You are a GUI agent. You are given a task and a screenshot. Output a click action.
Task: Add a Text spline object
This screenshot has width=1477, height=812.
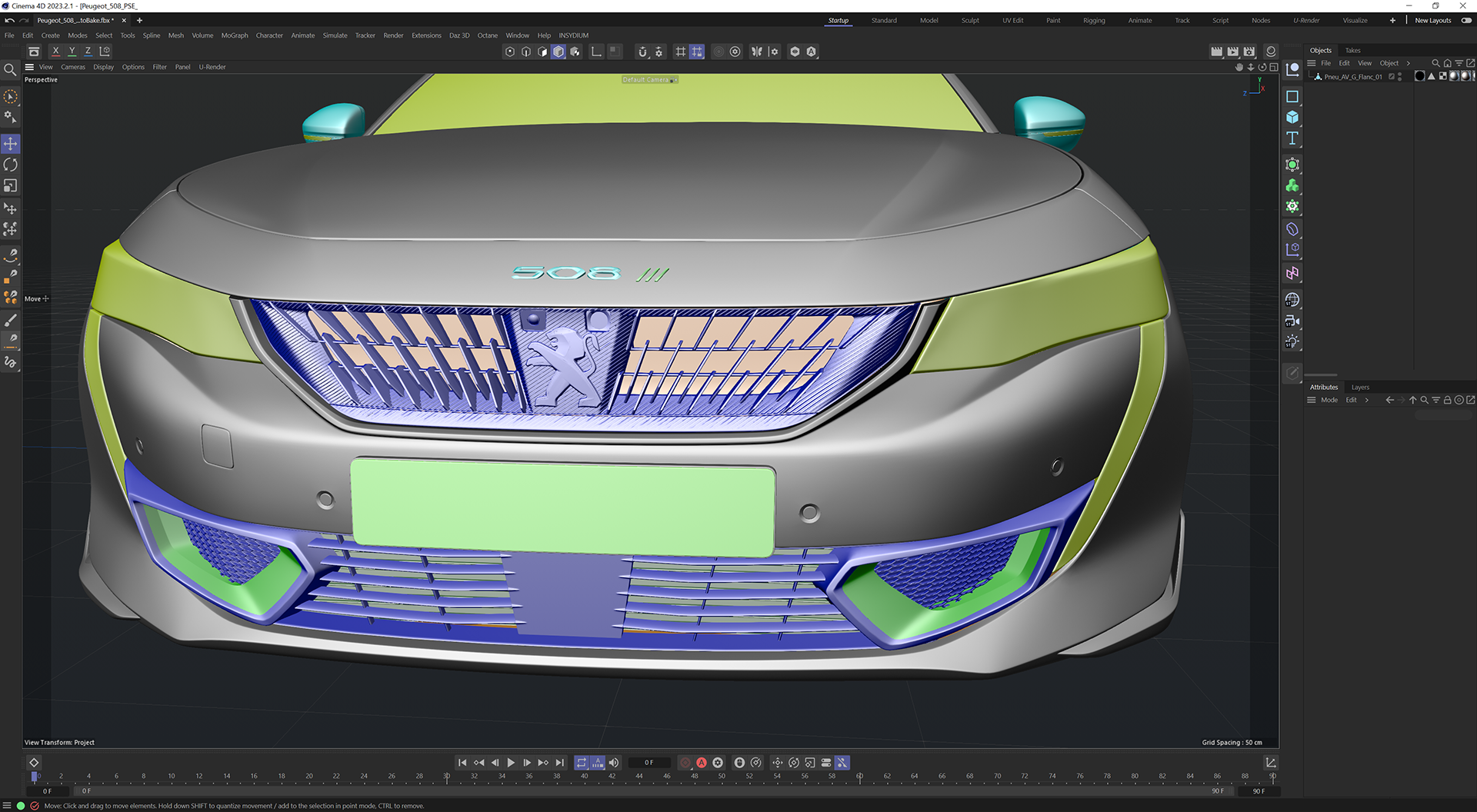point(1292,138)
